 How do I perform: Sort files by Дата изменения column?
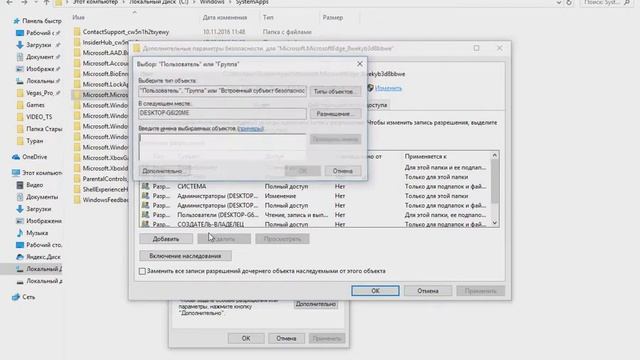(x=225, y=18)
